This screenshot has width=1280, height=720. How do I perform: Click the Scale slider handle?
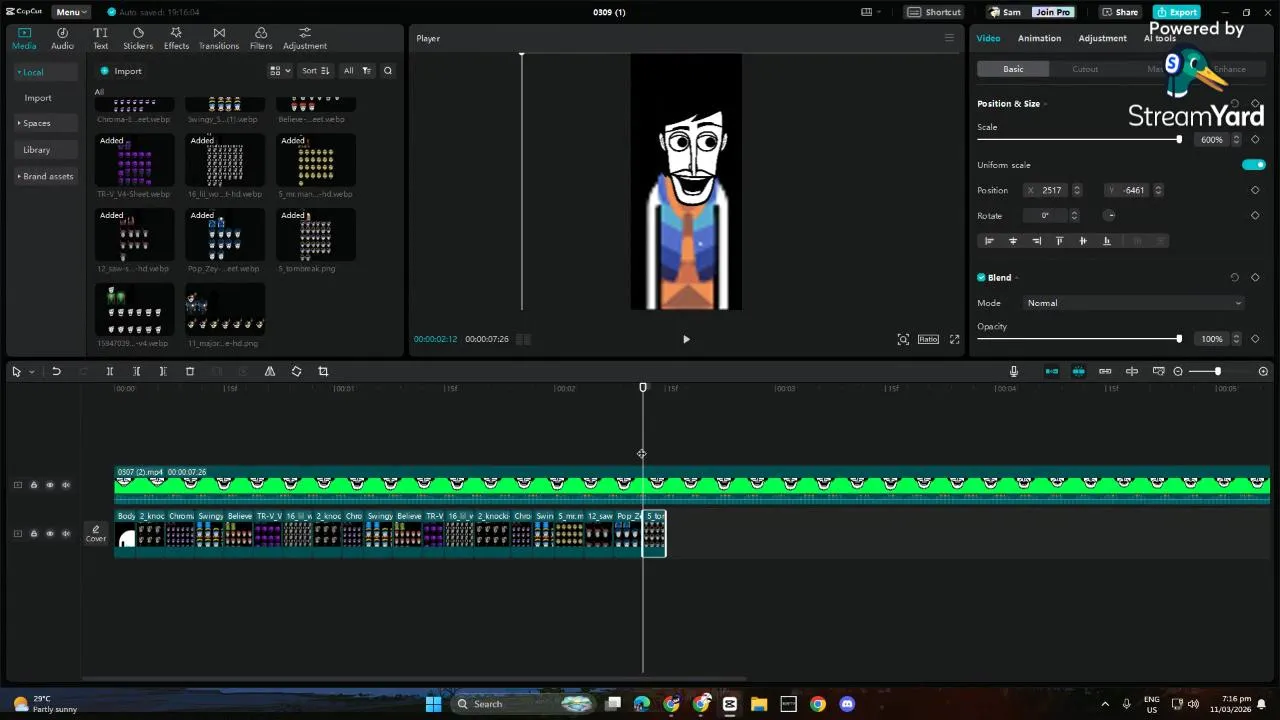(1179, 140)
